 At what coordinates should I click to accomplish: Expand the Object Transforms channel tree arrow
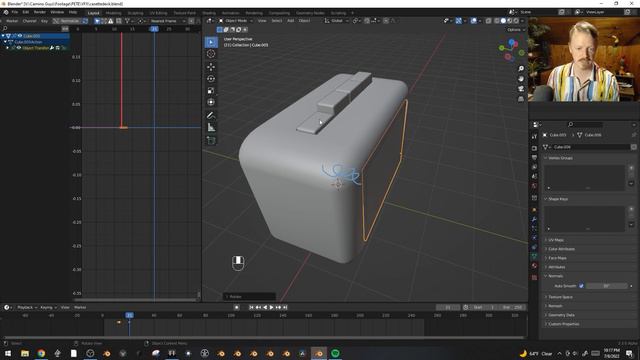[x=7, y=48]
